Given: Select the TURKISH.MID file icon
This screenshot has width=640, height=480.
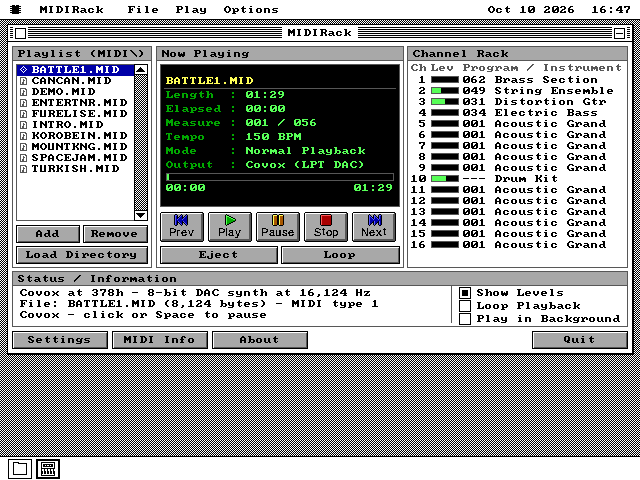Looking at the screenshot, I should (x=24, y=169).
